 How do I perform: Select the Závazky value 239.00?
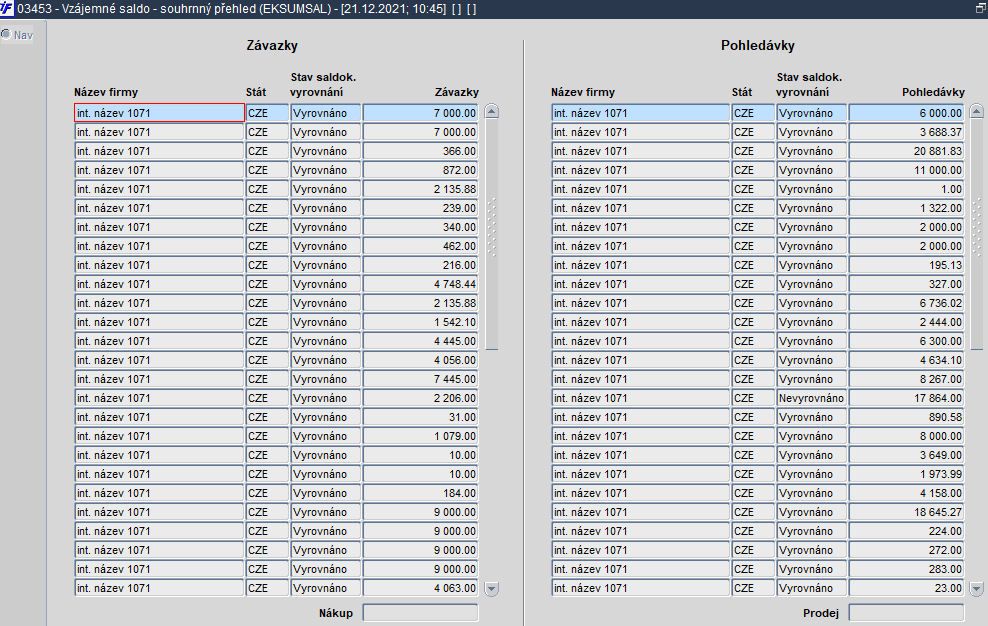[x=420, y=208]
